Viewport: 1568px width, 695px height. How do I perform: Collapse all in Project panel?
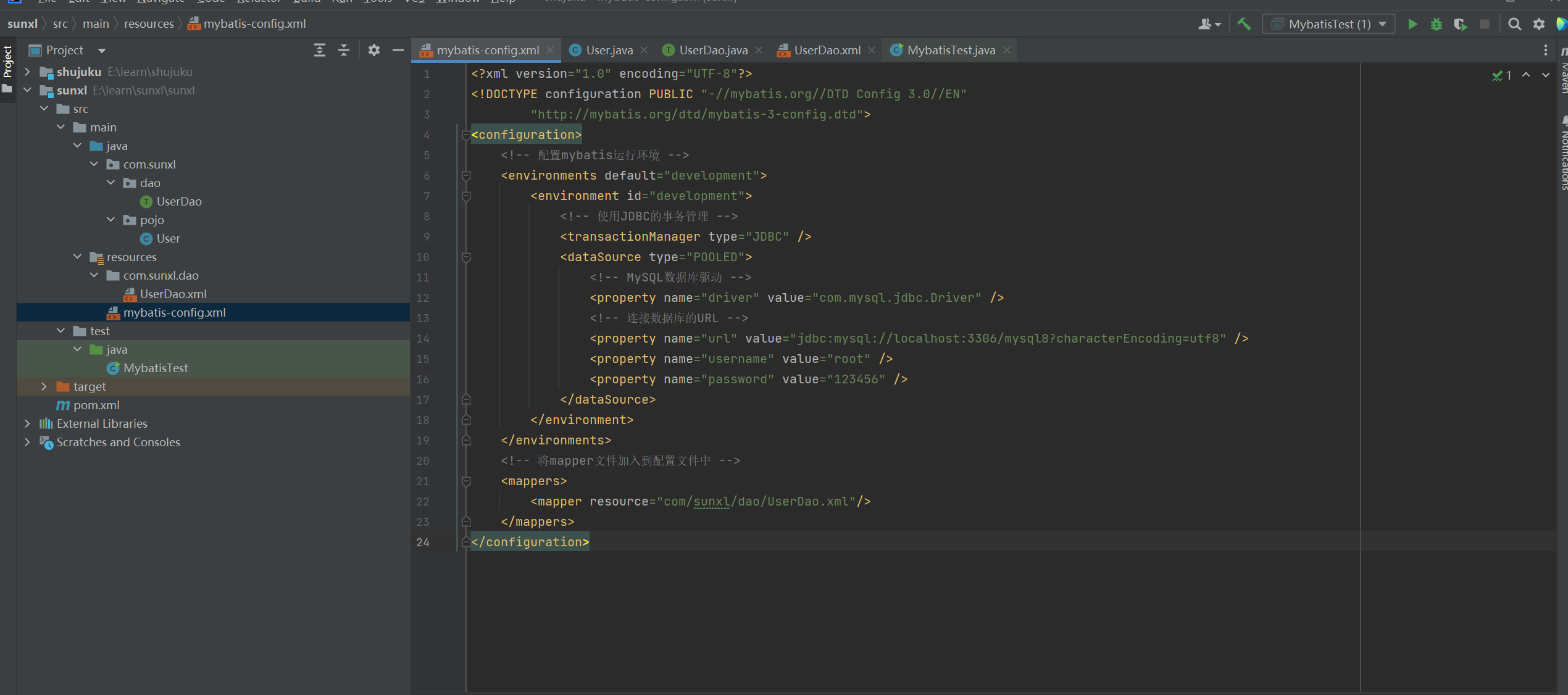pyautogui.click(x=344, y=50)
